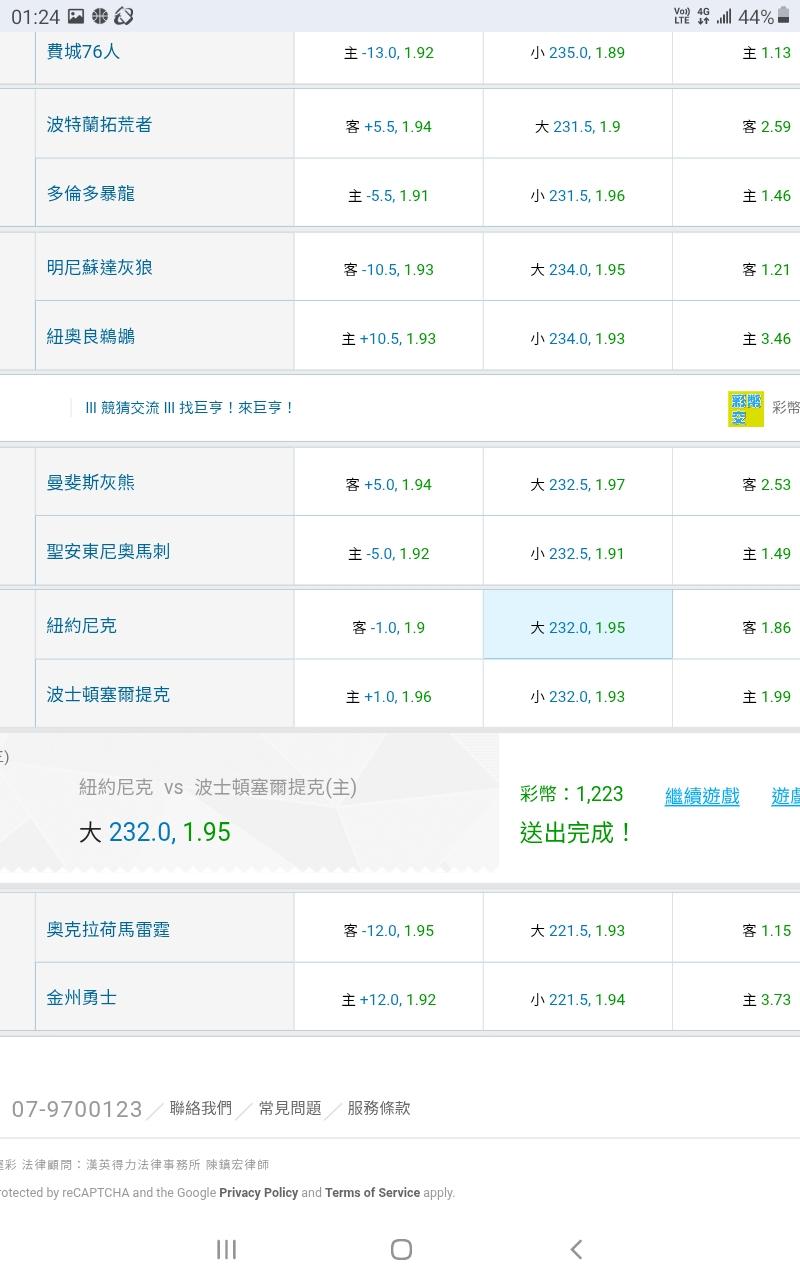Open the 服務條款 terms of service link
Image resolution: width=800 pixels, height=1280 pixels.
pos(379,1108)
